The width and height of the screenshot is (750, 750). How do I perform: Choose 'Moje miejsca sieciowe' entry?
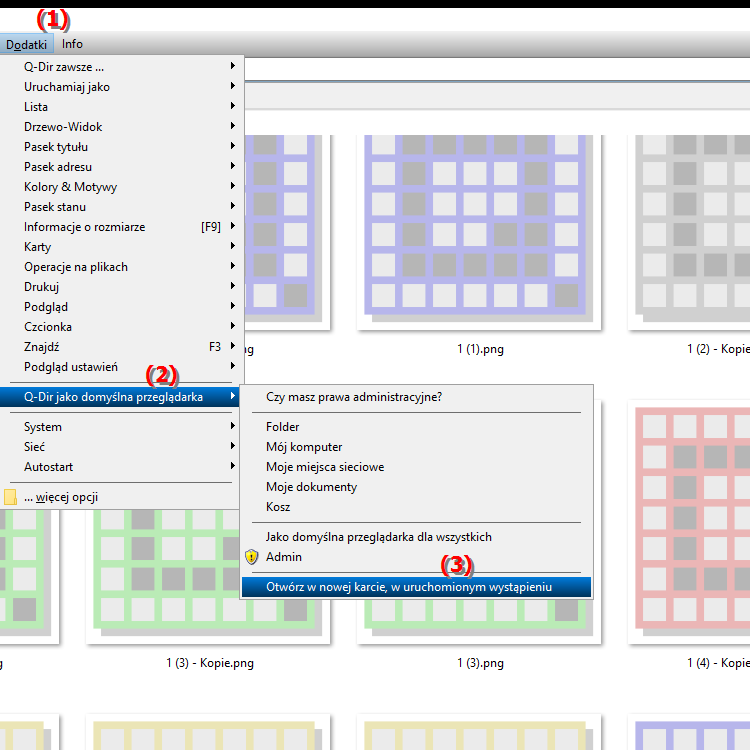point(416,467)
